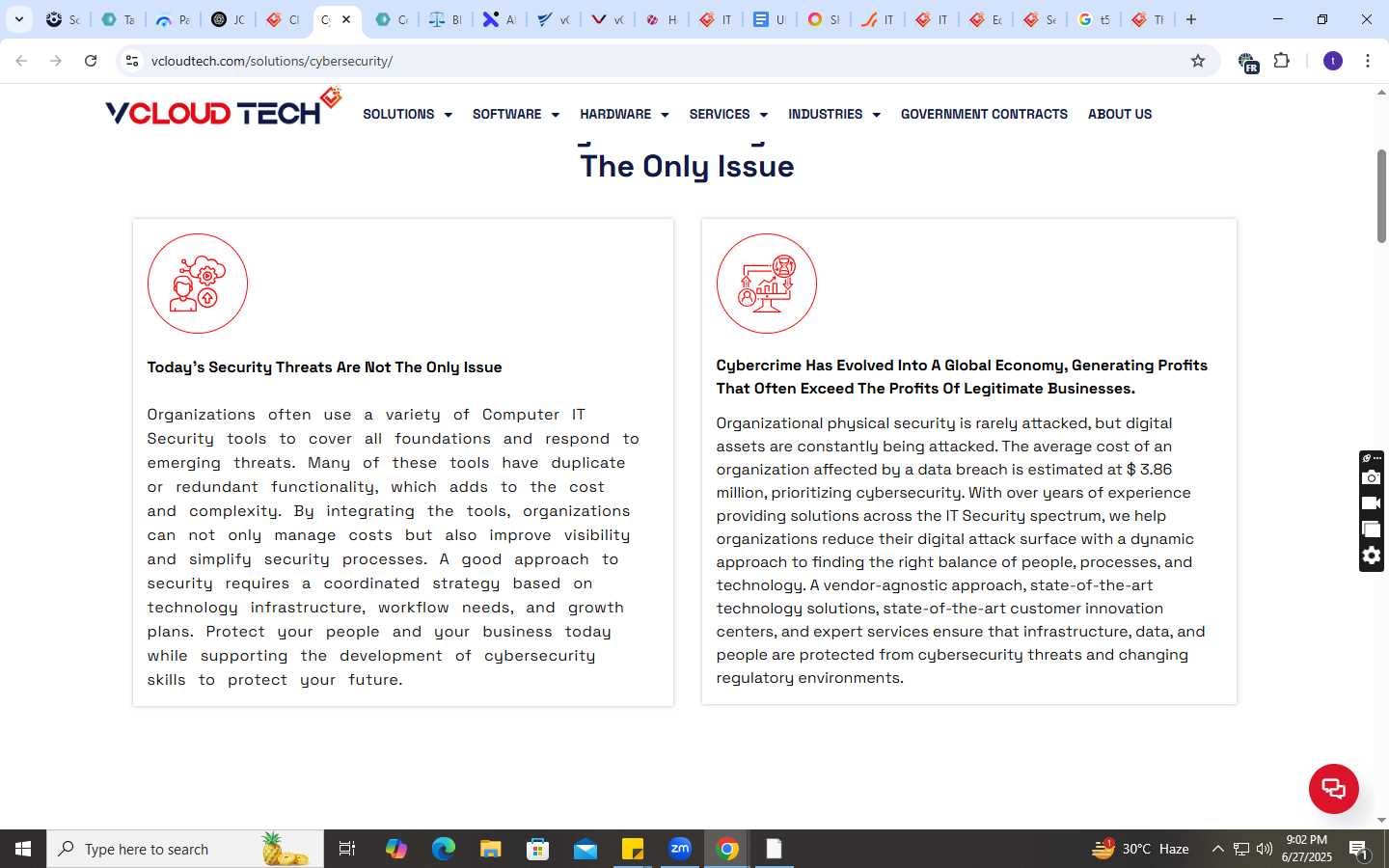Reload the current page
The height and width of the screenshot is (868, 1389).
(91, 61)
